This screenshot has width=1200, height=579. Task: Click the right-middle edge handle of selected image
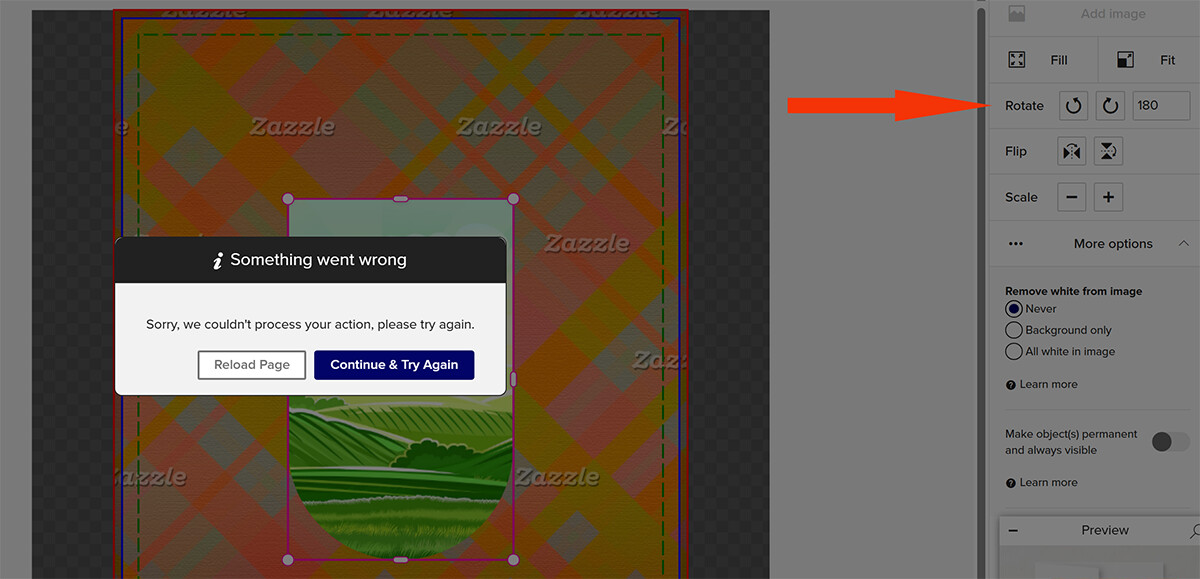(x=513, y=379)
